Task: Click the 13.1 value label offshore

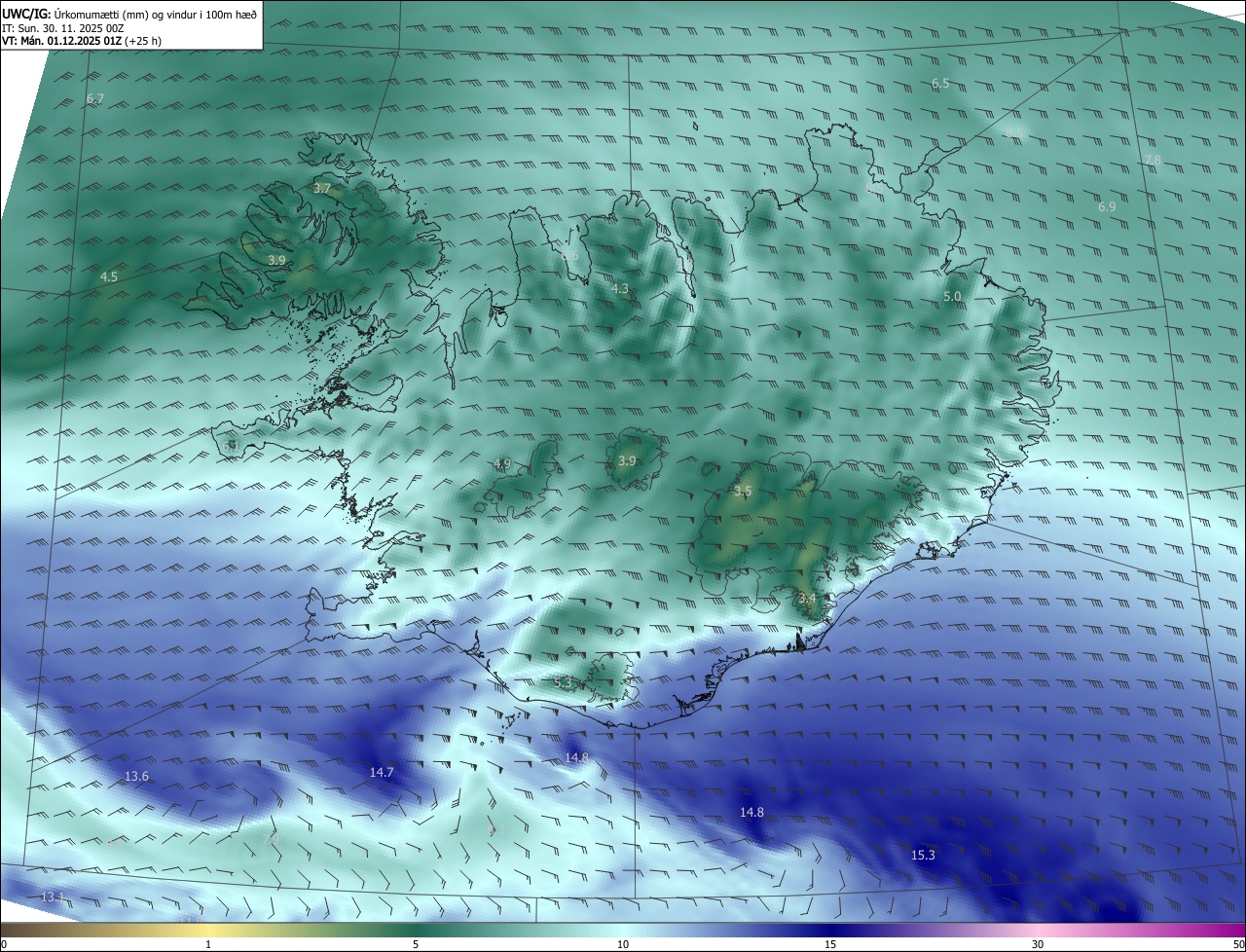Action: pyautogui.click(x=53, y=897)
